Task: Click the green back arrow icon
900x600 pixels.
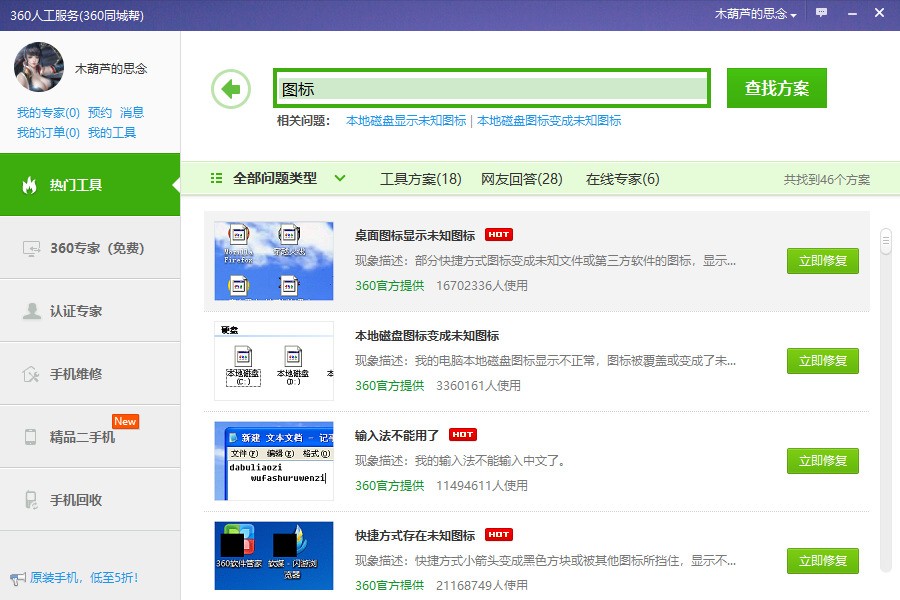Action: coord(231,89)
